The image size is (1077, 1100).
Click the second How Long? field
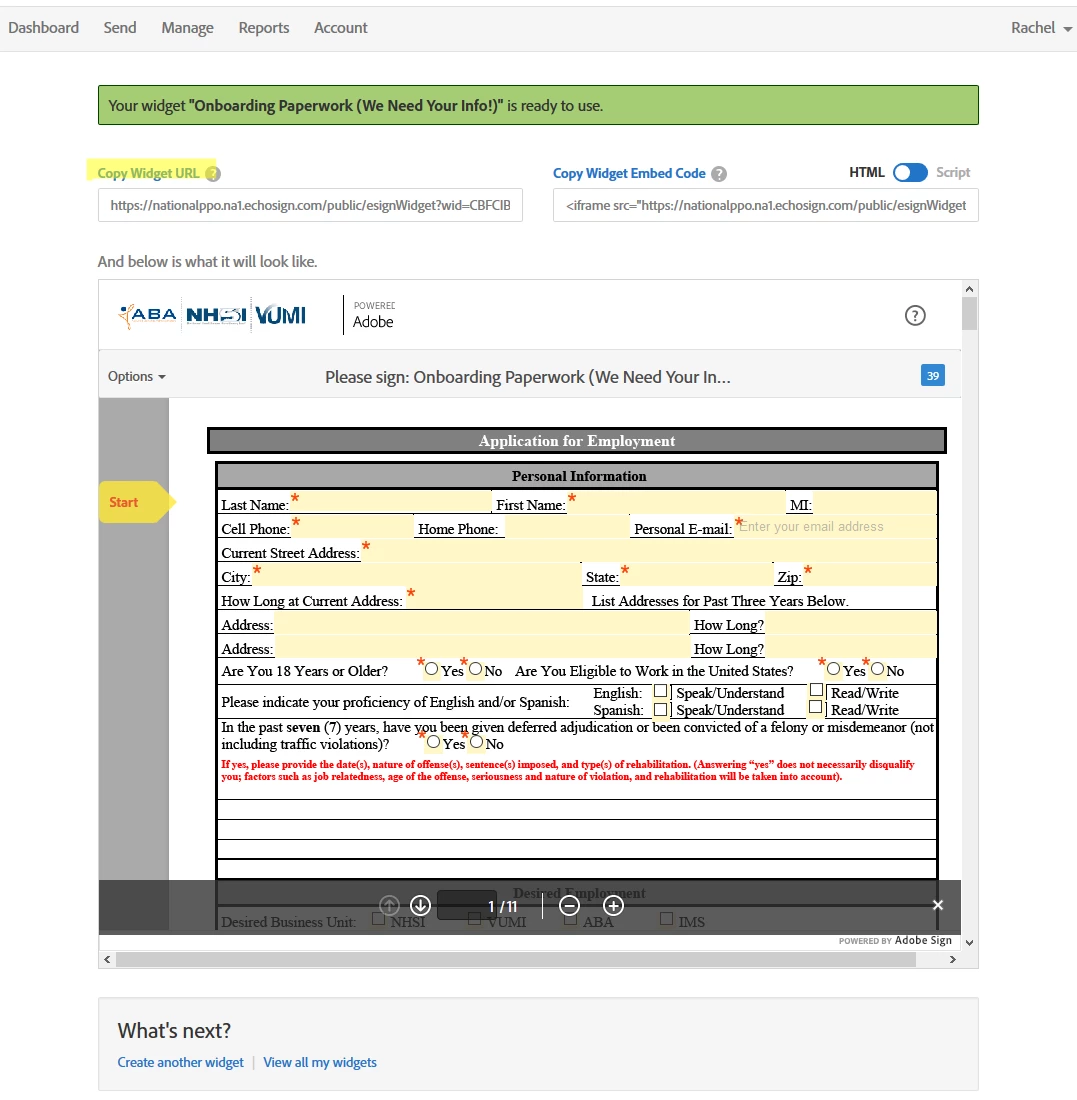(x=850, y=647)
